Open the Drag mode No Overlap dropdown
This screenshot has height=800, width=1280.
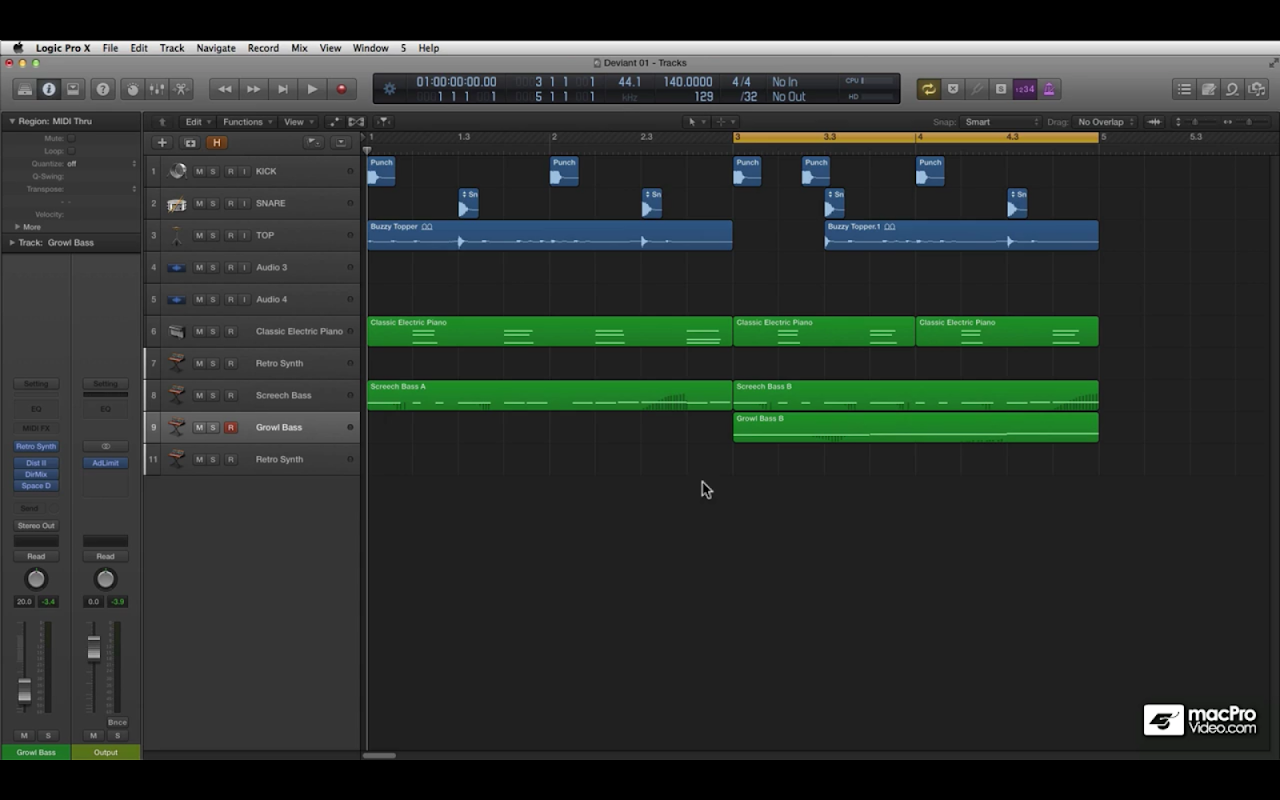click(x=1105, y=122)
